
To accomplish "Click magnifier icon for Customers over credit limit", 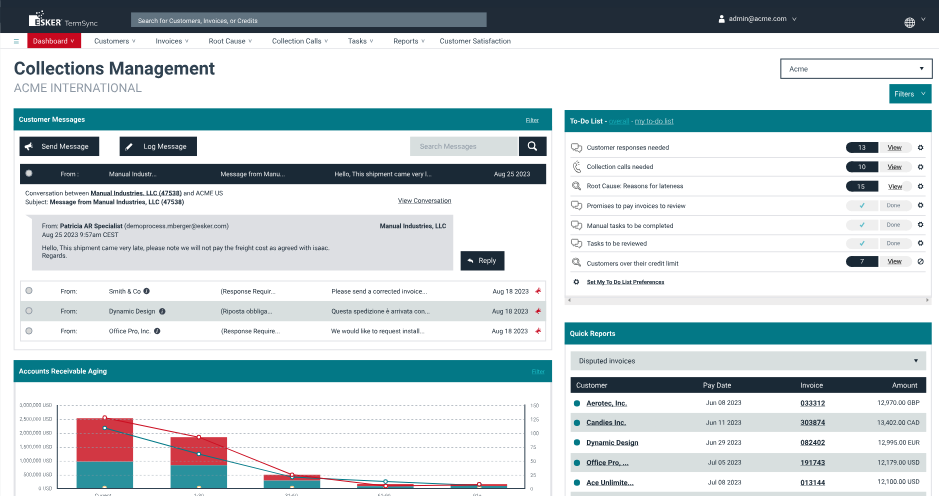I will pyautogui.click(x=576, y=262).
